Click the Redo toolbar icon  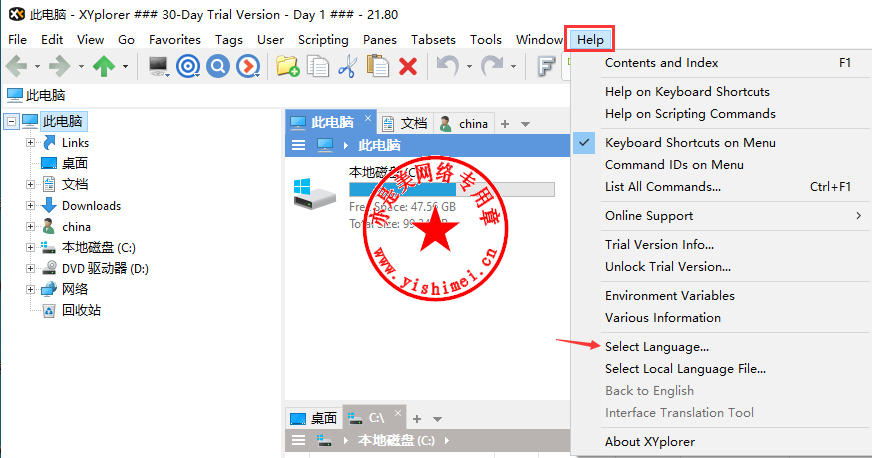coord(492,66)
